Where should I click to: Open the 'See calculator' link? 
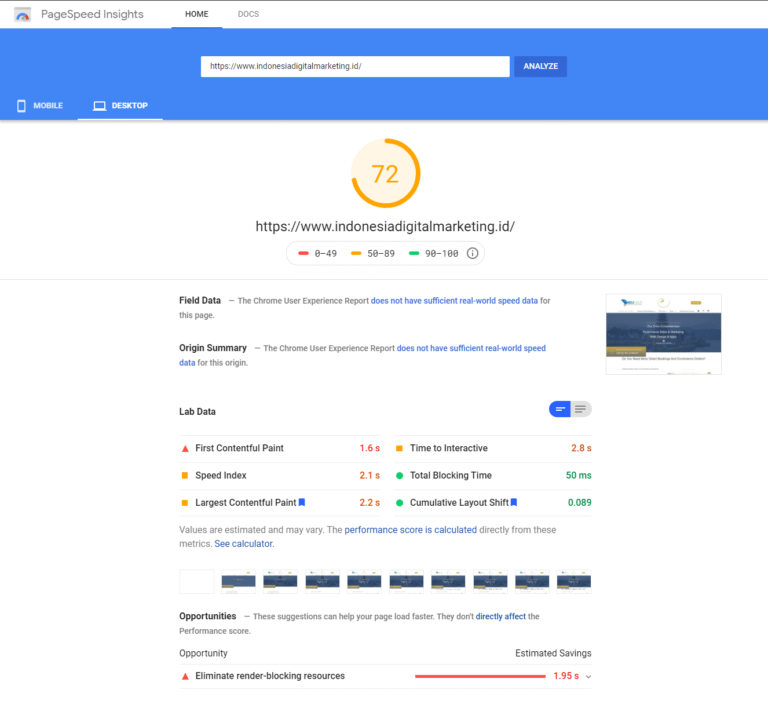[x=244, y=543]
